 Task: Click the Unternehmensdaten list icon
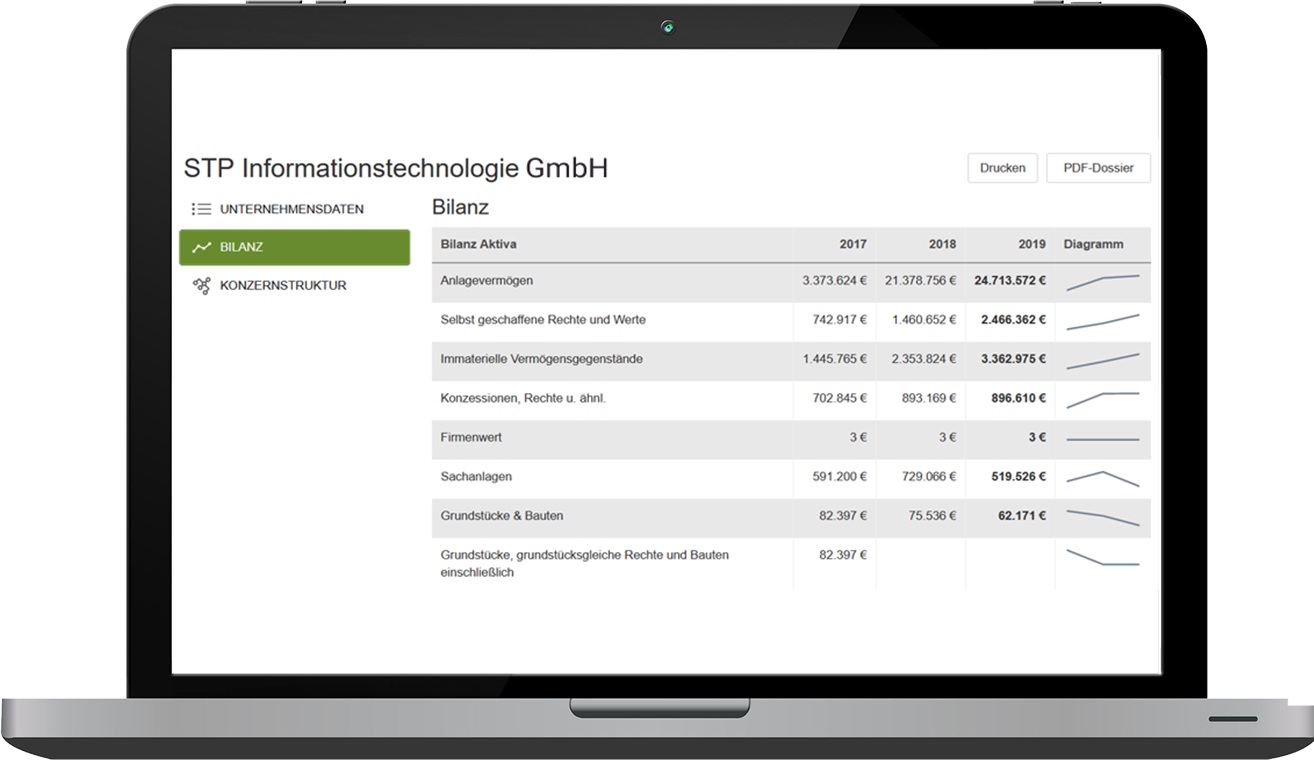pos(201,209)
